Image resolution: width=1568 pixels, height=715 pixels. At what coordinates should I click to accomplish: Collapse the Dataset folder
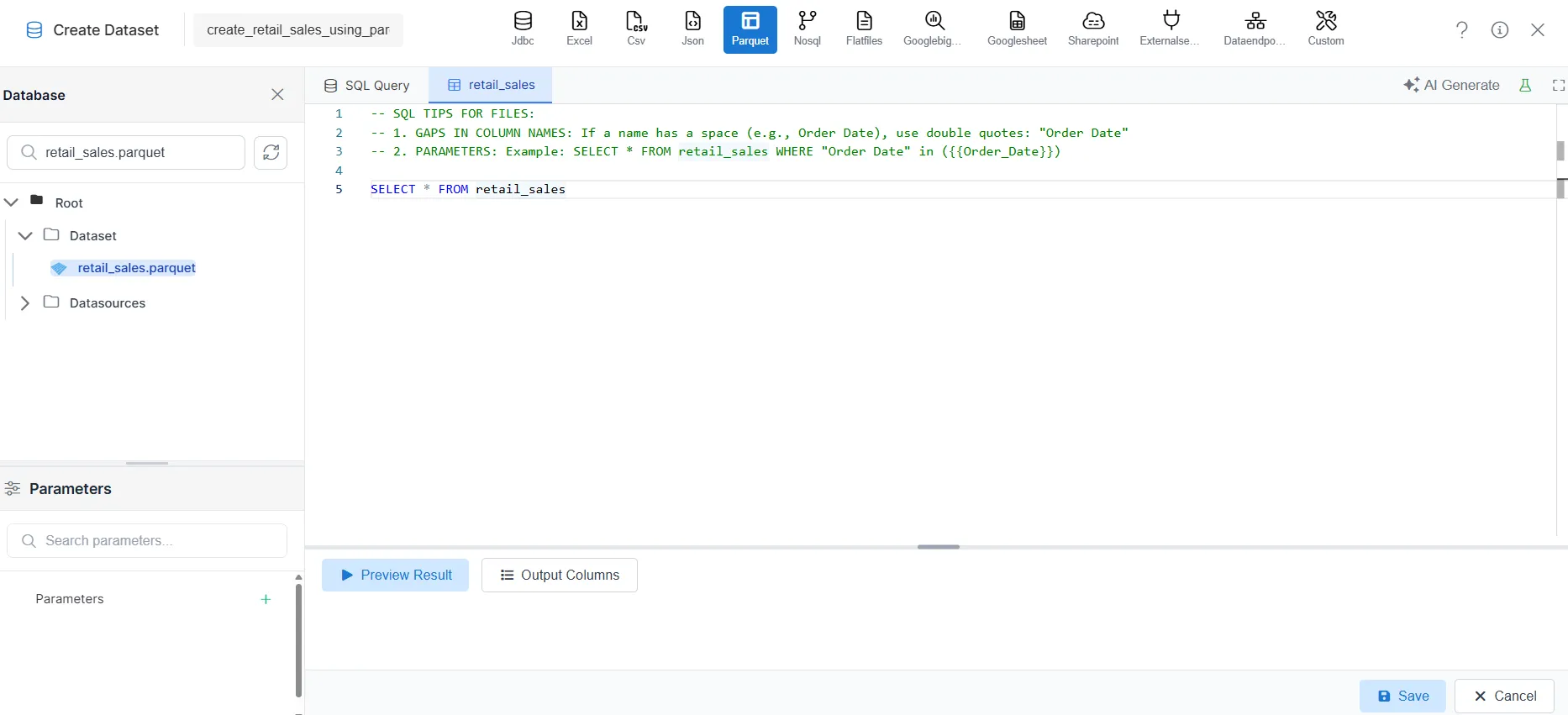(x=25, y=235)
